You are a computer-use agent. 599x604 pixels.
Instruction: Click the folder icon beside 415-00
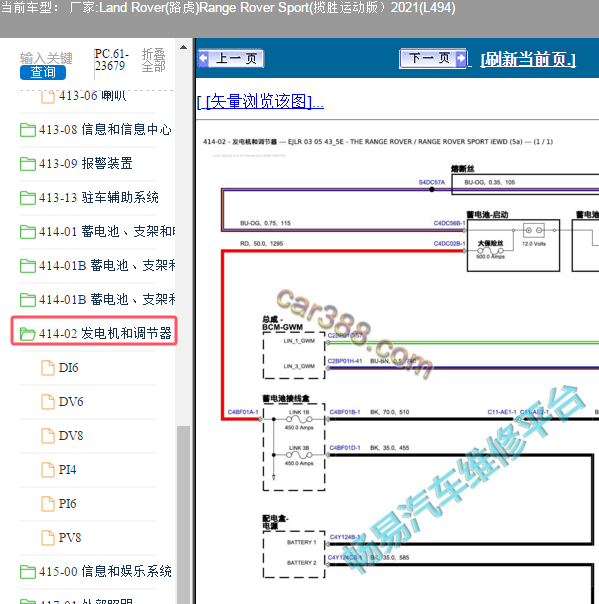(x=28, y=571)
